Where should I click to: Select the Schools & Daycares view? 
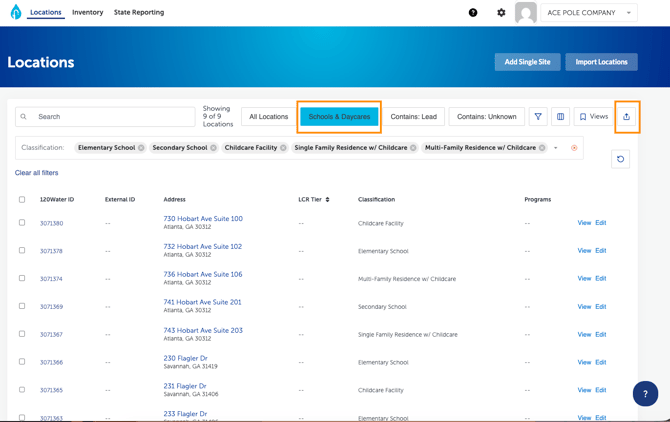tap(339, 117)
